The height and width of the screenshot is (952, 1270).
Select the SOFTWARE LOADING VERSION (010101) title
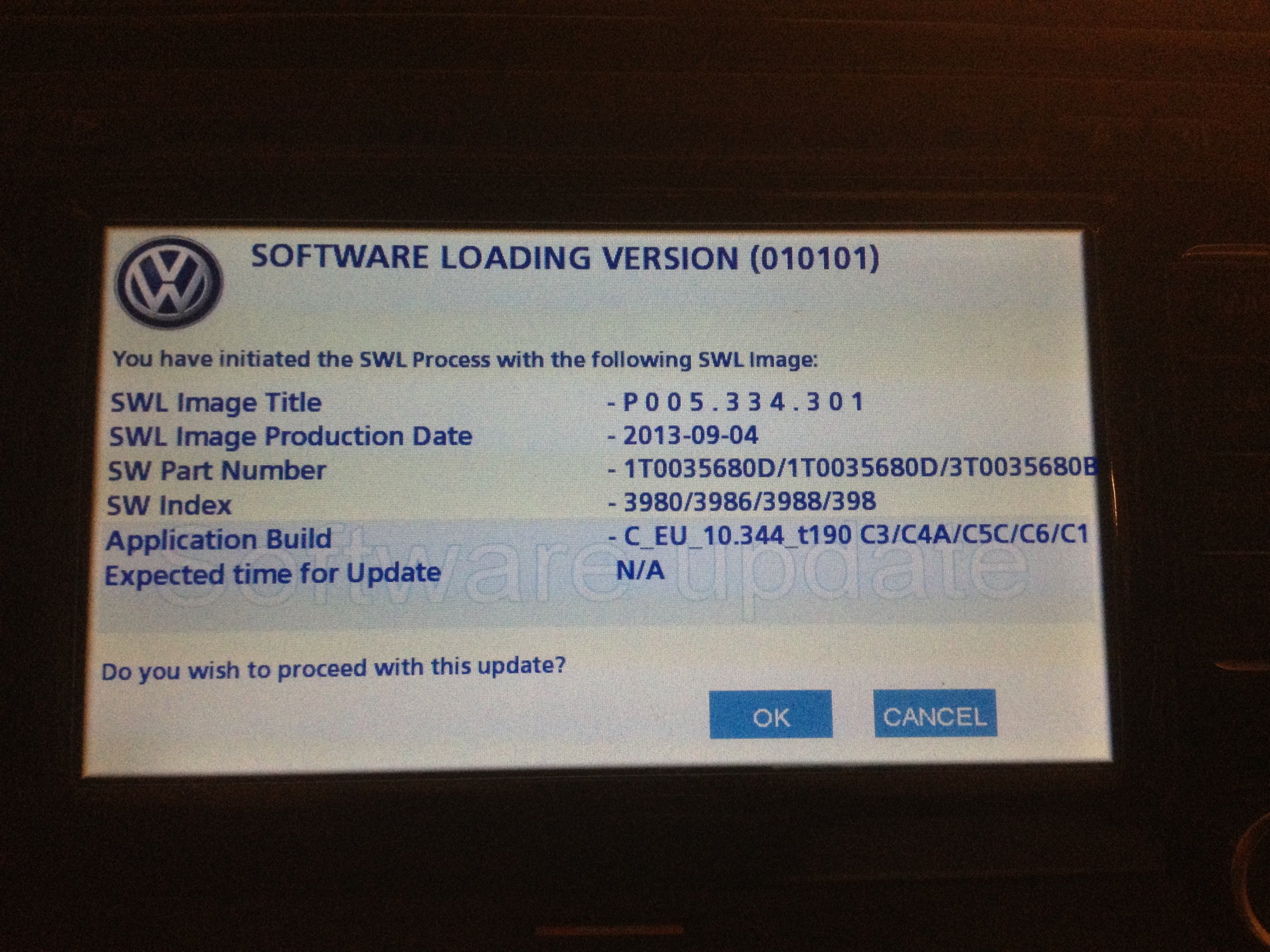565,258
